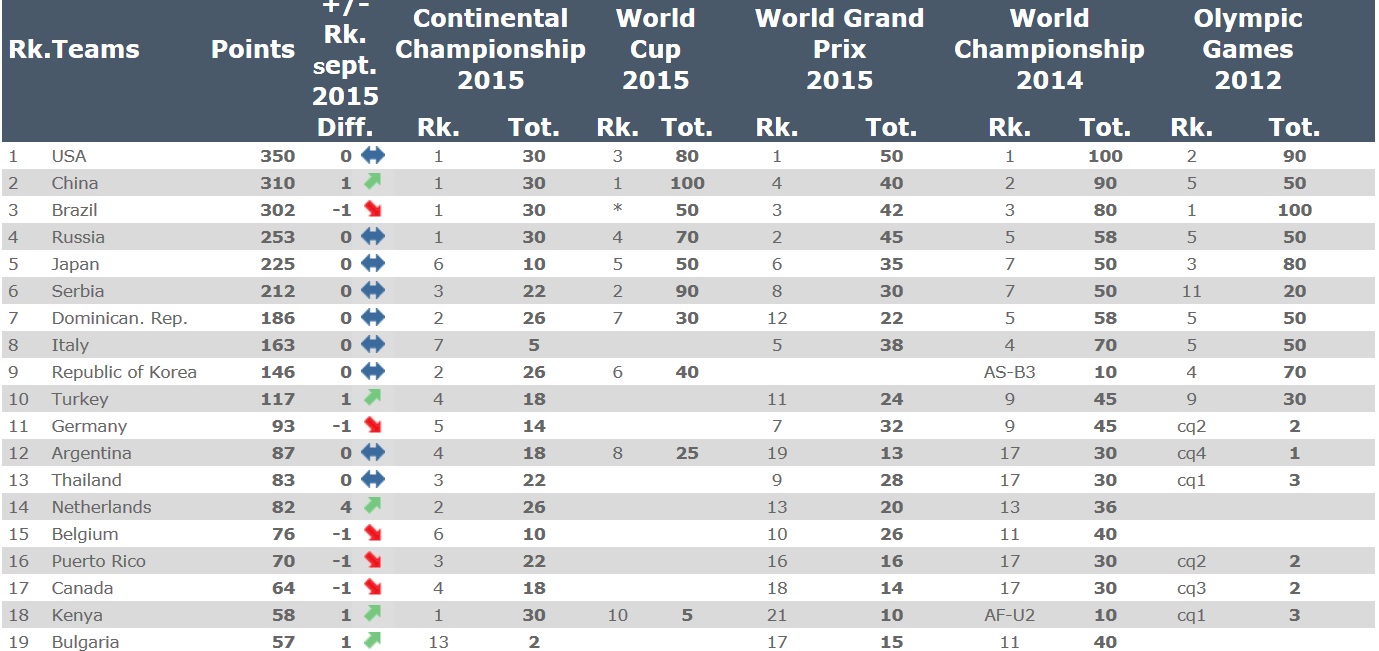Click the Republic of Korea team name
This screenshot has width=1379, height=651.
[x=124, y=372]
